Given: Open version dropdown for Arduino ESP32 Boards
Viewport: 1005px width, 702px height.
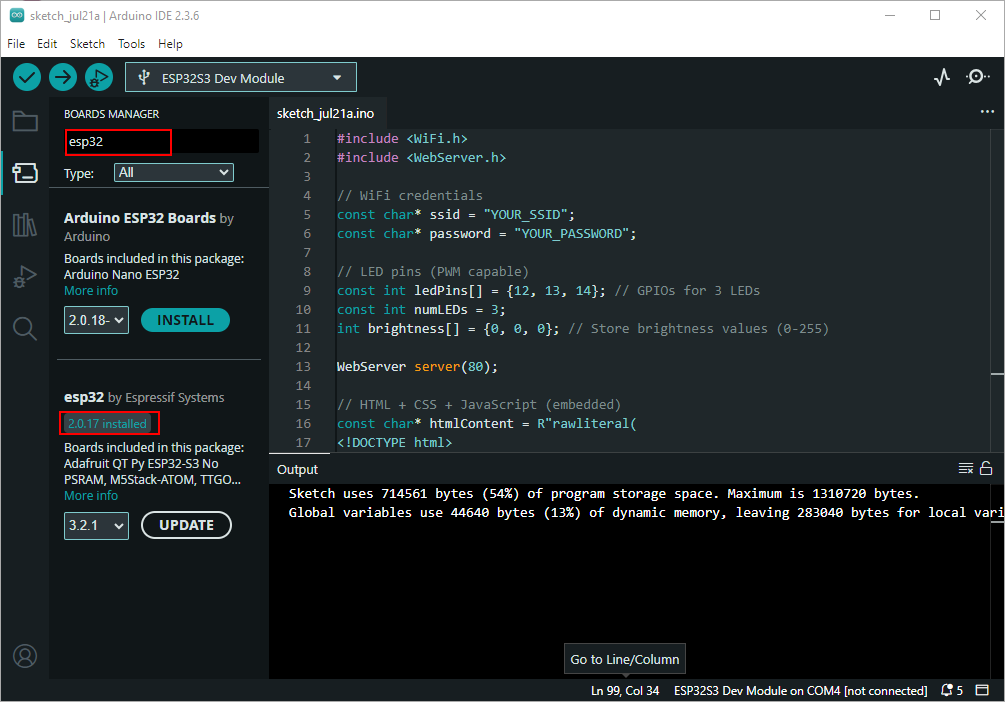Looking at the screenshot, I should pyautogui.click(x=96, y=320).
